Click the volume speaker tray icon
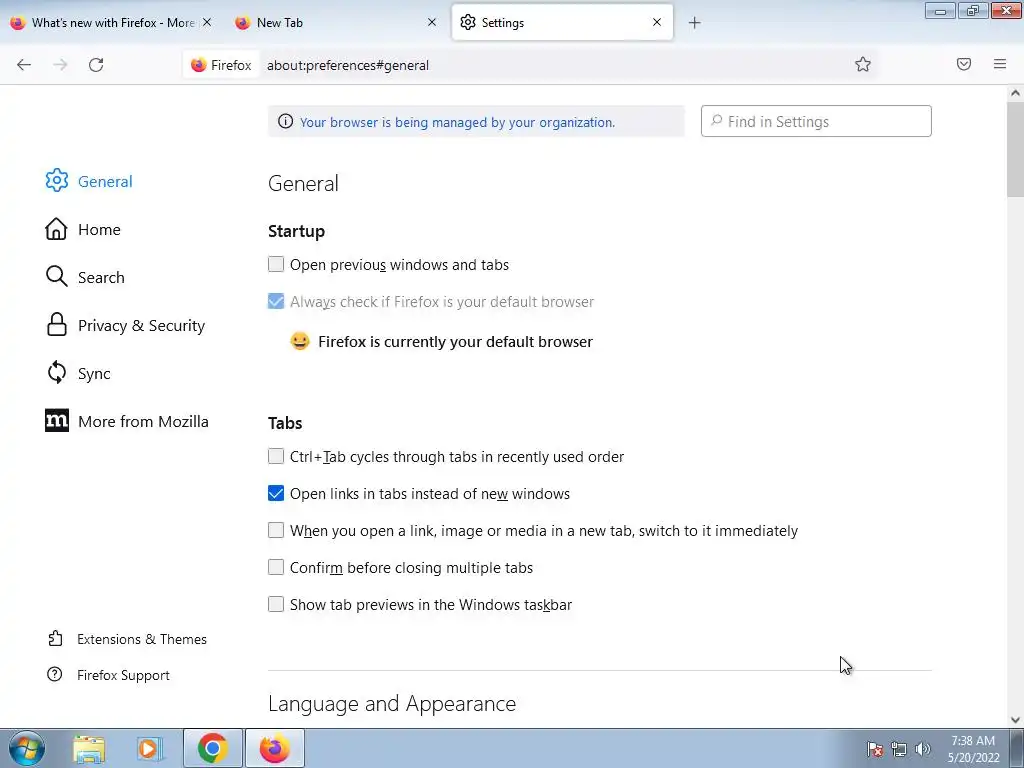The height and width of the screenshot is (768, 1024). click(923, 748)
